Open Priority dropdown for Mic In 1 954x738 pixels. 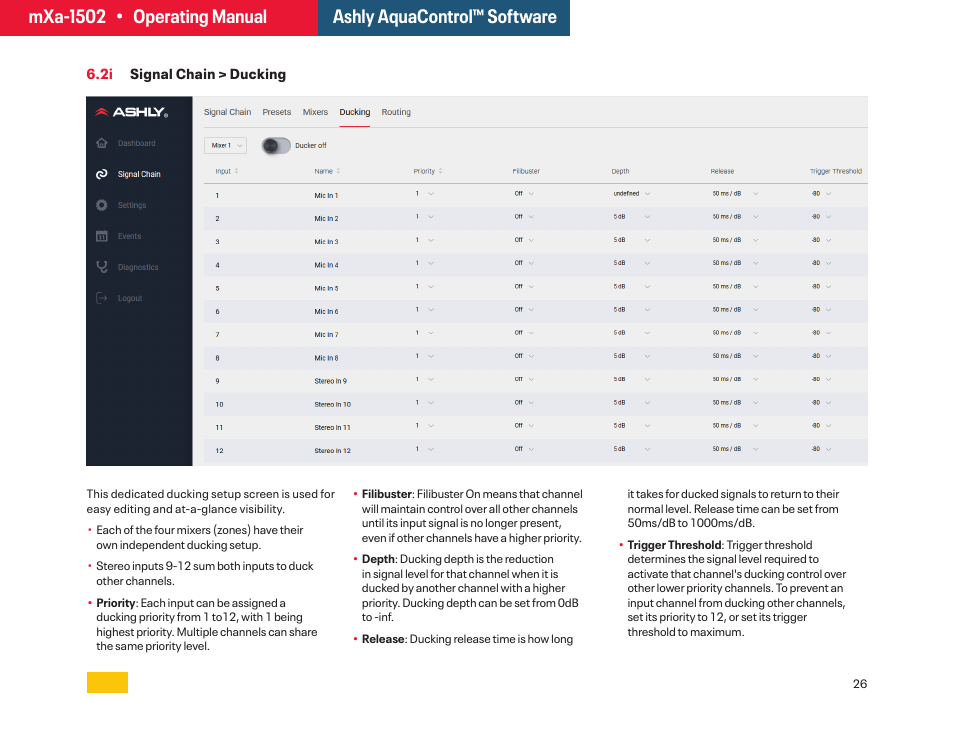425,193
